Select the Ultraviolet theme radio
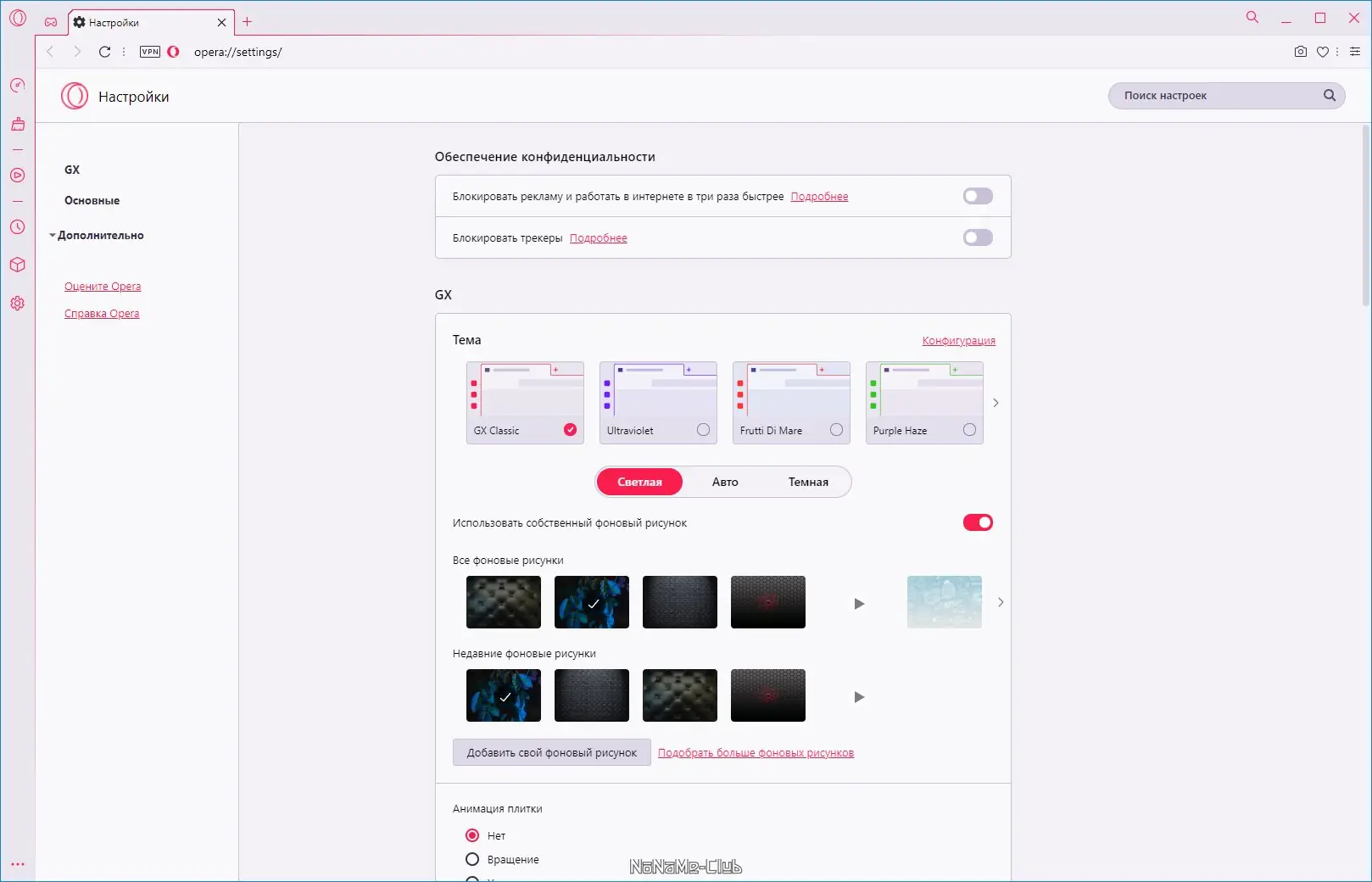The width and height of the screenshot is (1372, 882). click(x=703, y=430)
